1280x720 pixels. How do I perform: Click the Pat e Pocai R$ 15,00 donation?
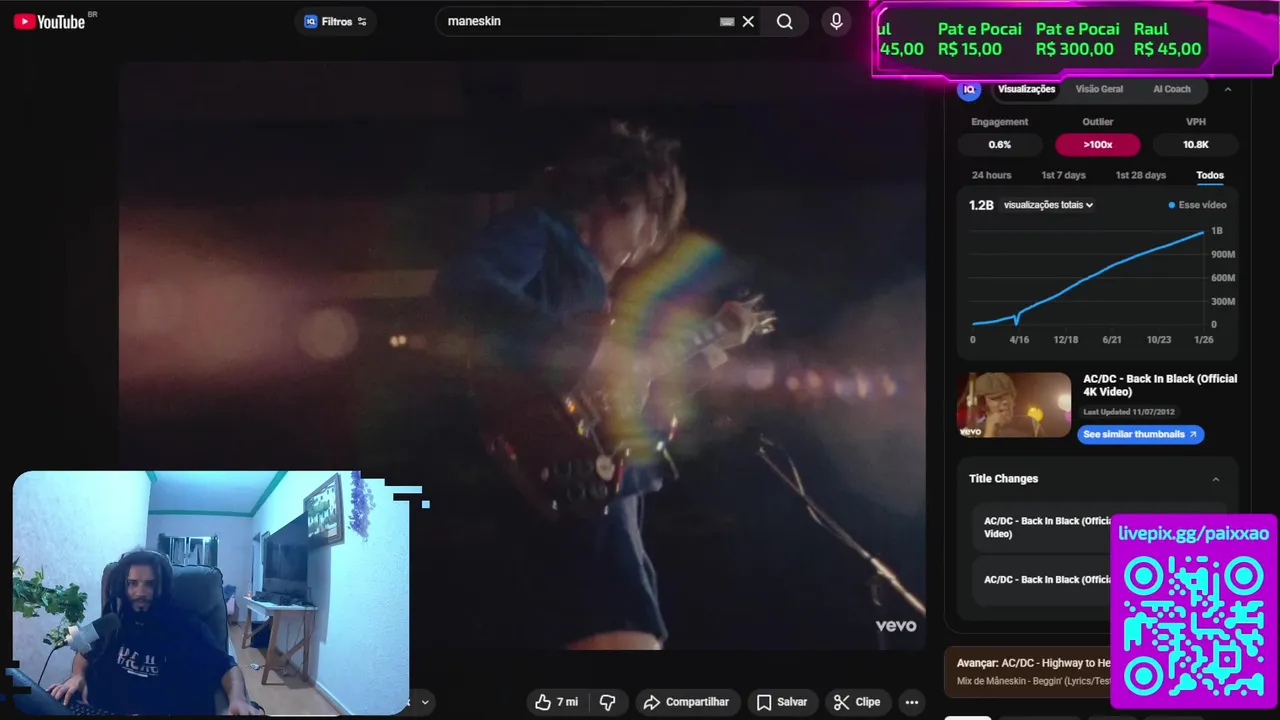tap(979, 39)
